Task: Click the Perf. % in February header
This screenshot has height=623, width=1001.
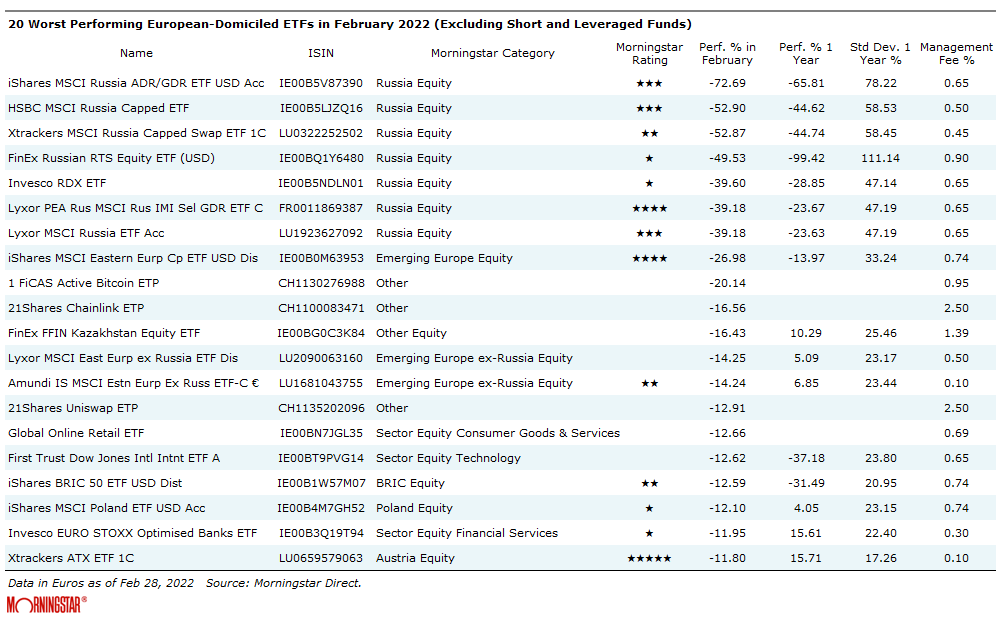Action: [x=727, y=53]
